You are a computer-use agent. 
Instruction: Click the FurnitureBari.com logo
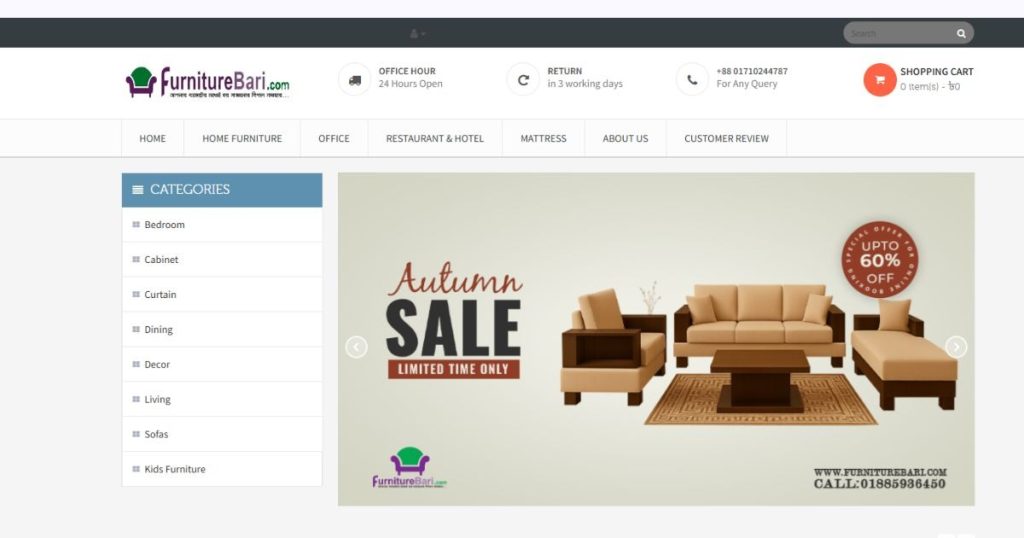(x=208, y=83)
